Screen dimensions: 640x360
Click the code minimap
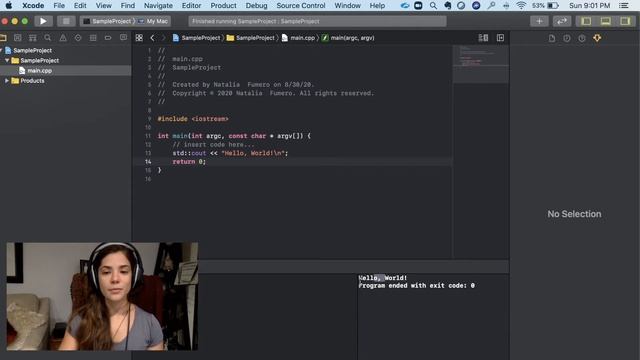point(481,63)
